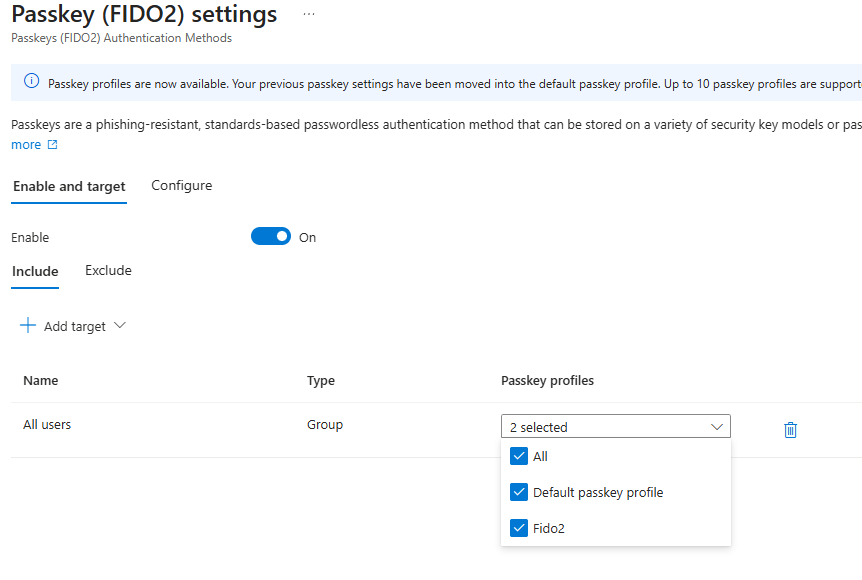Uncheck the Default passkey profile checkbox
Screen dimensions: 862x580
tap(518, 492)
